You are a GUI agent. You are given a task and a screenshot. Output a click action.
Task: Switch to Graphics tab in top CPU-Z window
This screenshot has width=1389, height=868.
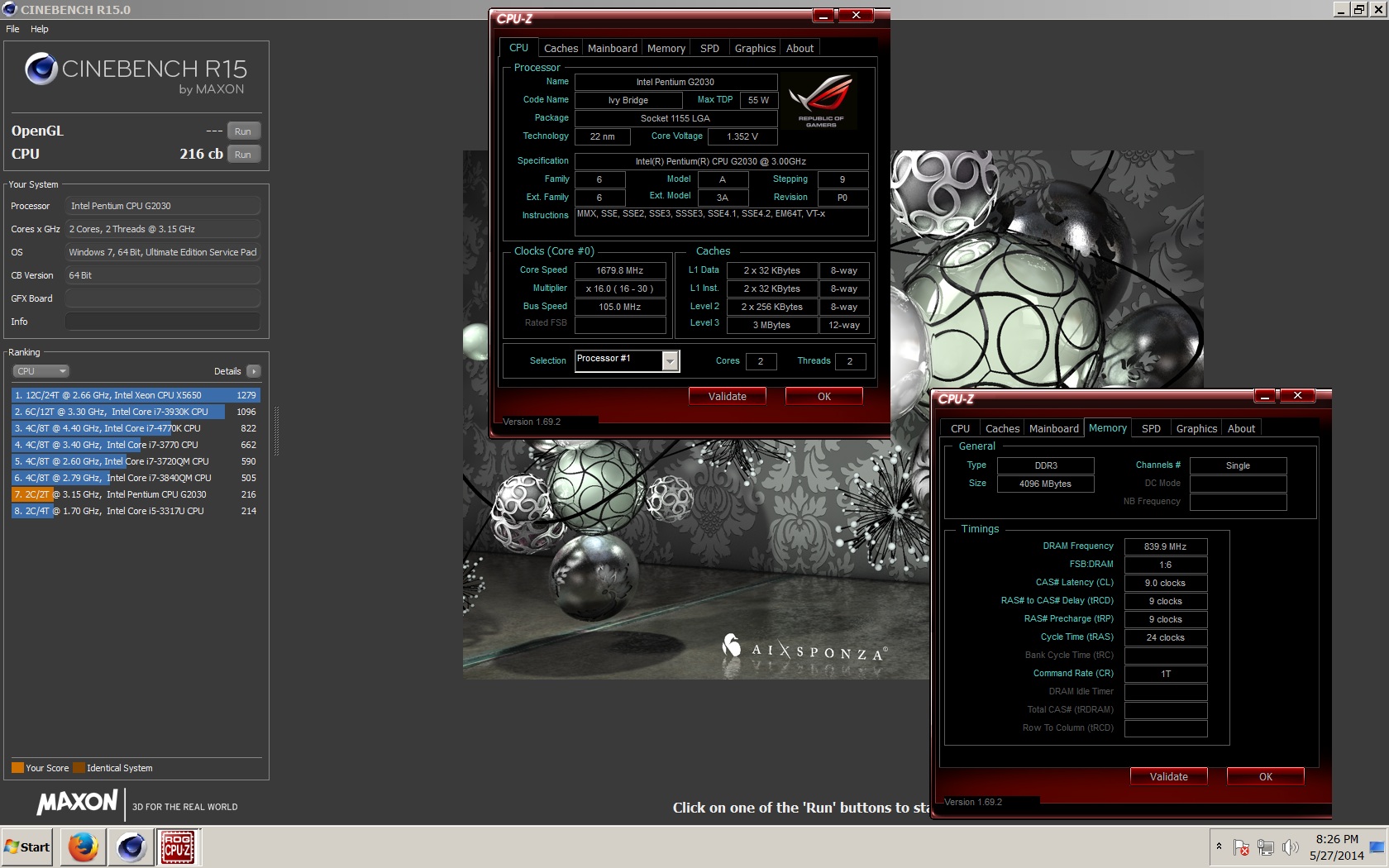click(x=755, y=49)
